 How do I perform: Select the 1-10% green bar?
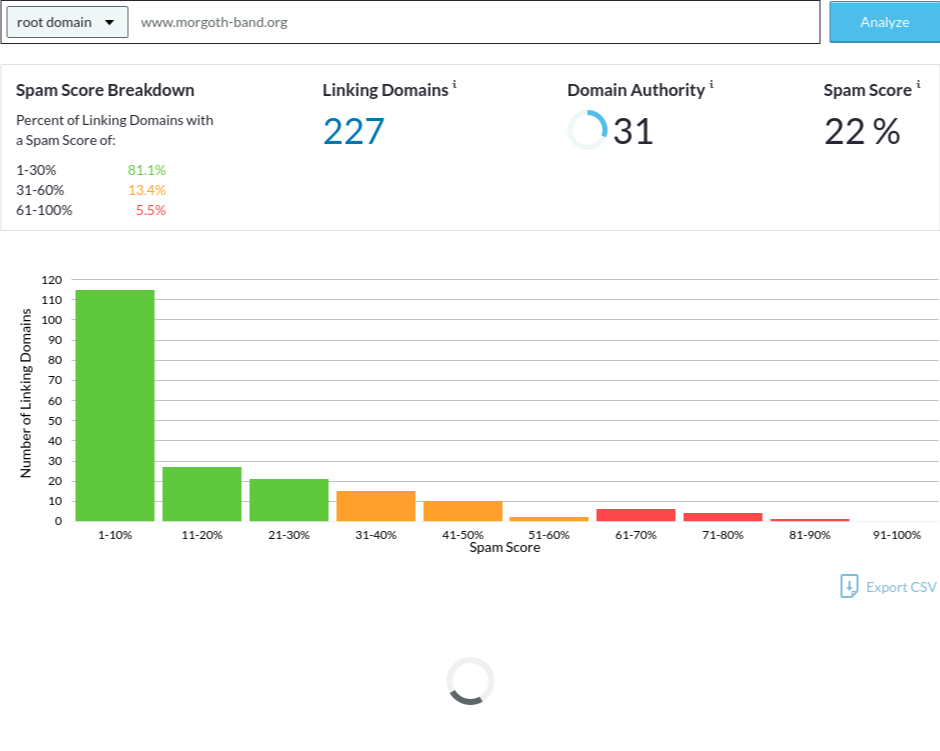point(115,405)
